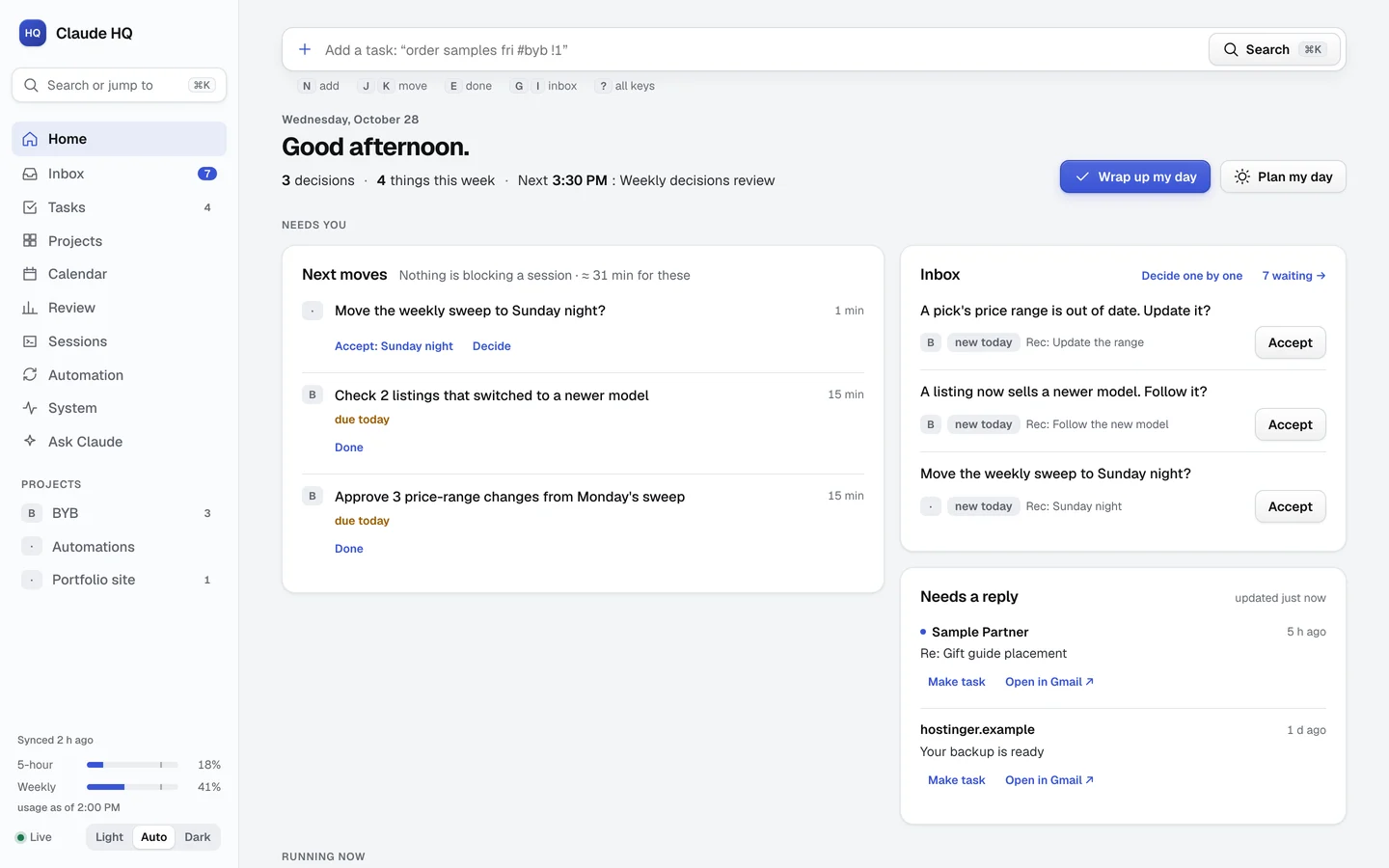Click the Wrap up my day button
The height and width of the screenshot is (868, 1389).
tap(1135, 176)
